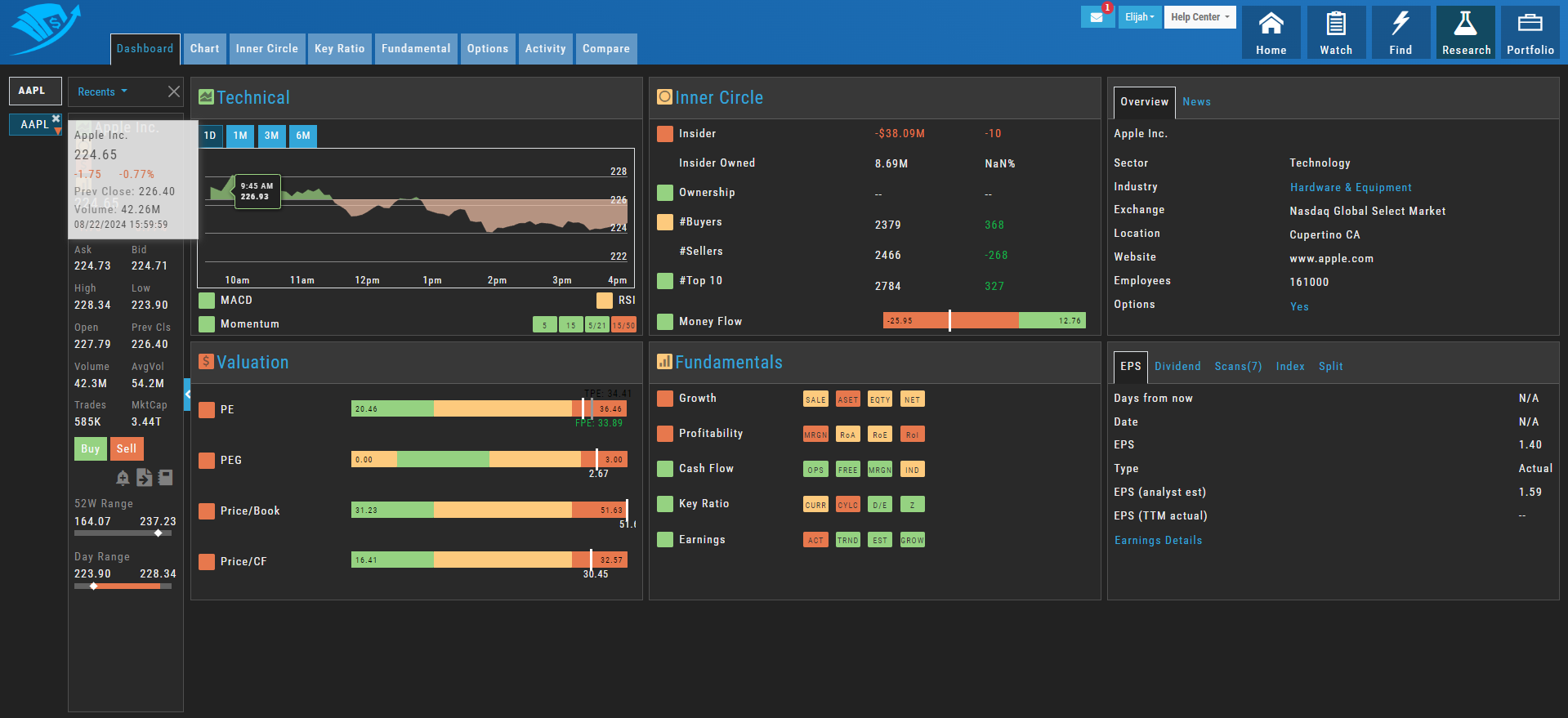Click the PE valuation range bar
This screenshot has height=718, width=1568.
click(489, 409)
